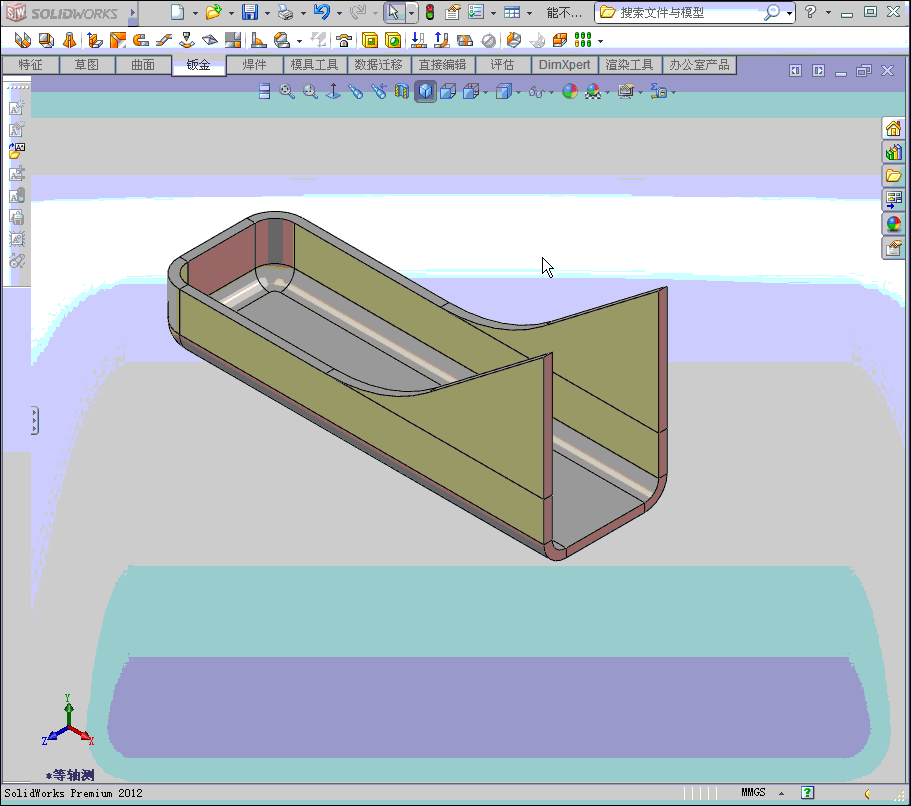Viewport: 911px width, 806px height.
Task: Toggle the shaded with edges display style
Action: [x=426, y=92]
